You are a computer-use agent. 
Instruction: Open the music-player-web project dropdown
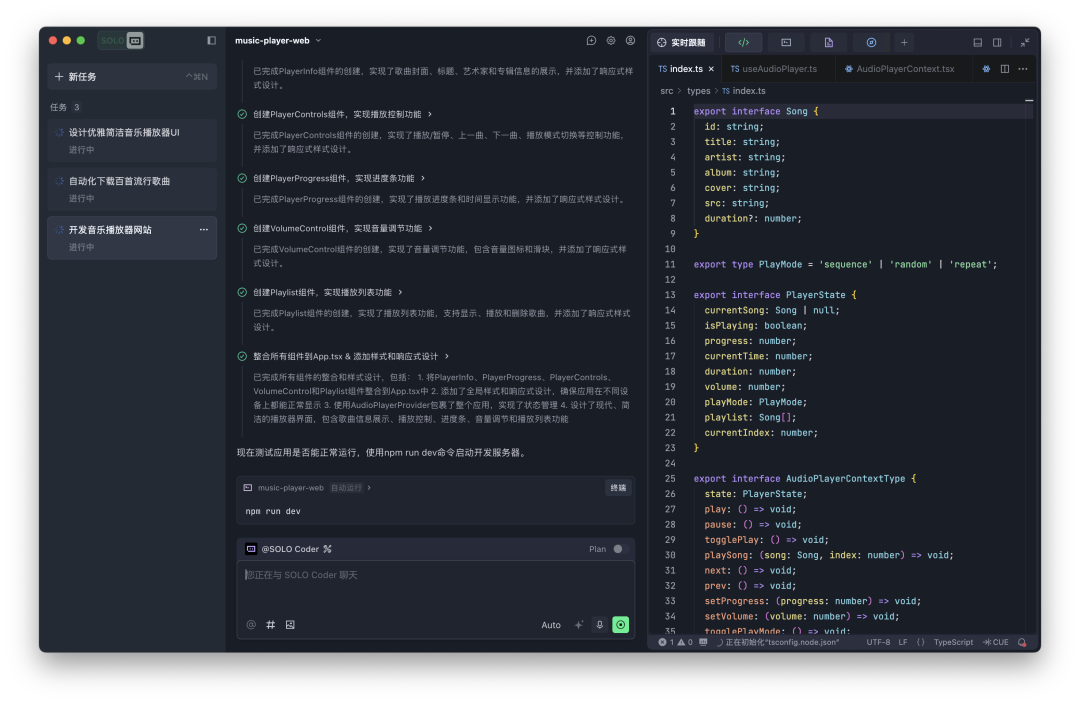pos(278,41)
